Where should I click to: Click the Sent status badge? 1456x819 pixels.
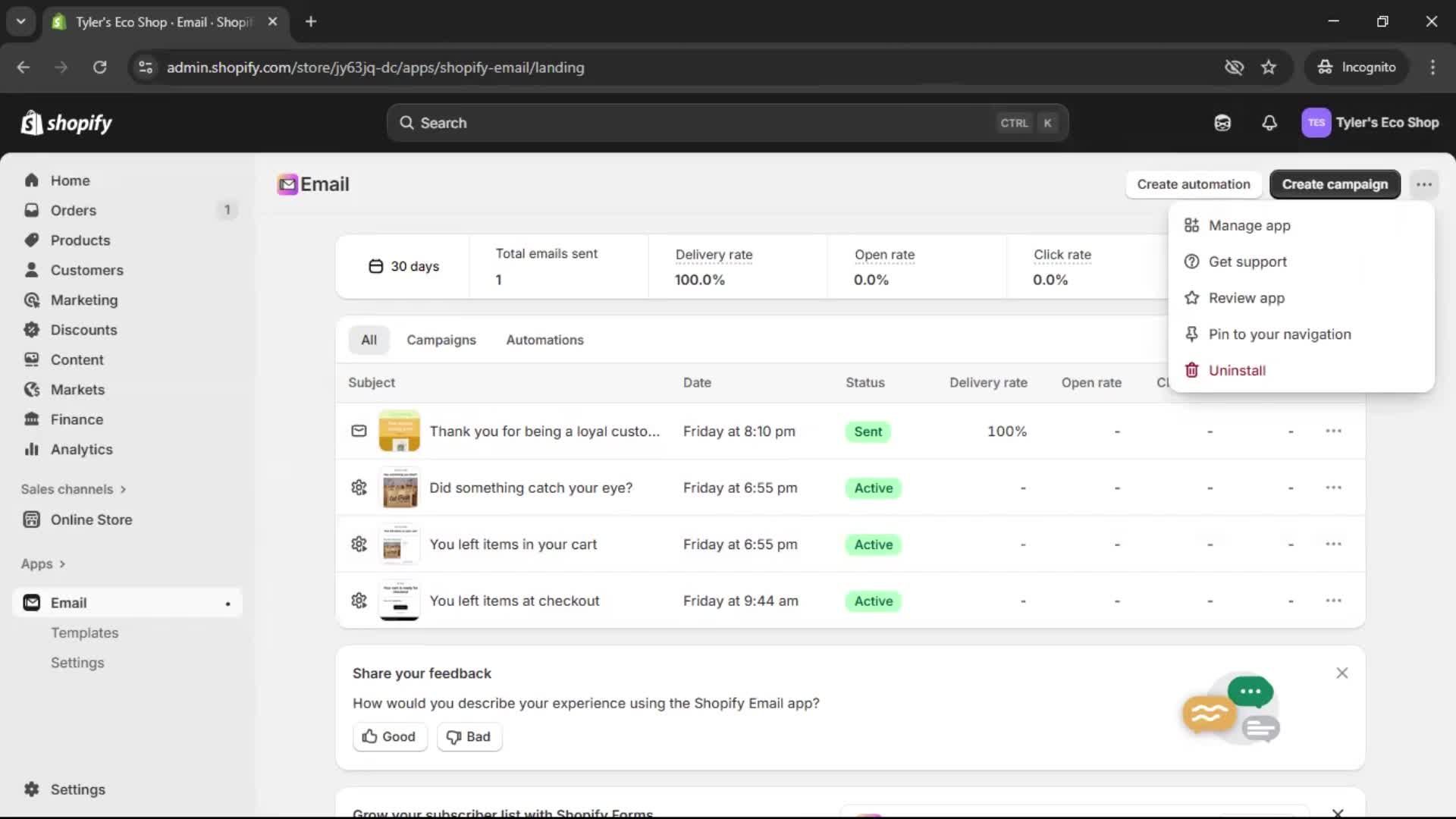pos(868,431)
